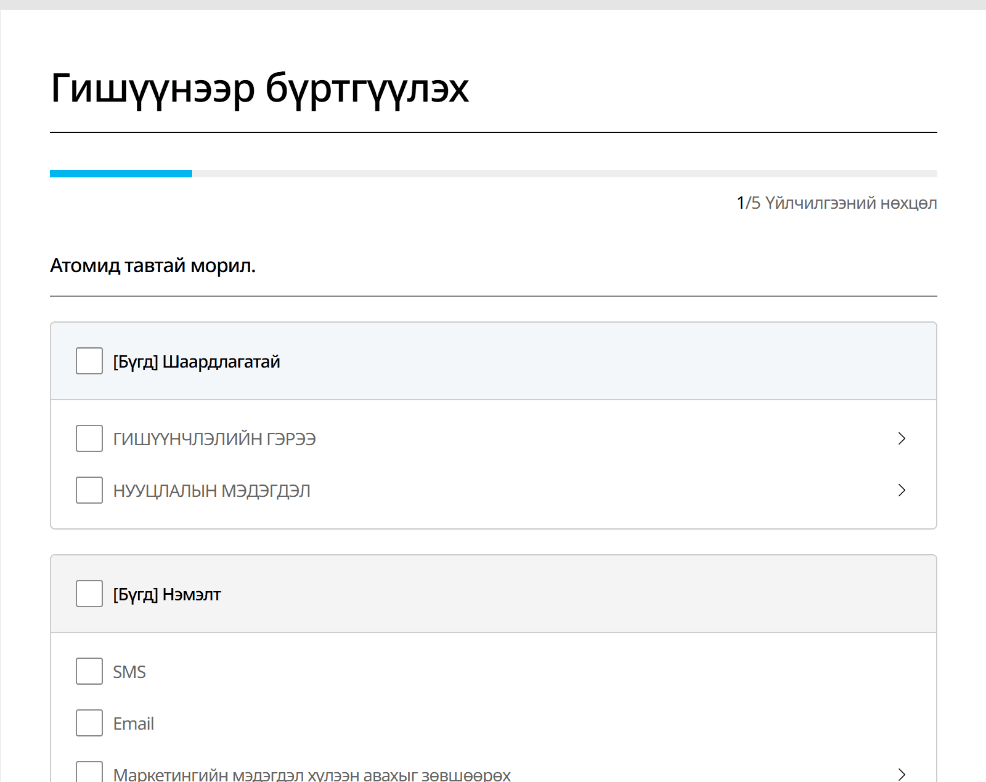Check the [Бүгд] Шаардлагатай checkbox

coord(89,361)
